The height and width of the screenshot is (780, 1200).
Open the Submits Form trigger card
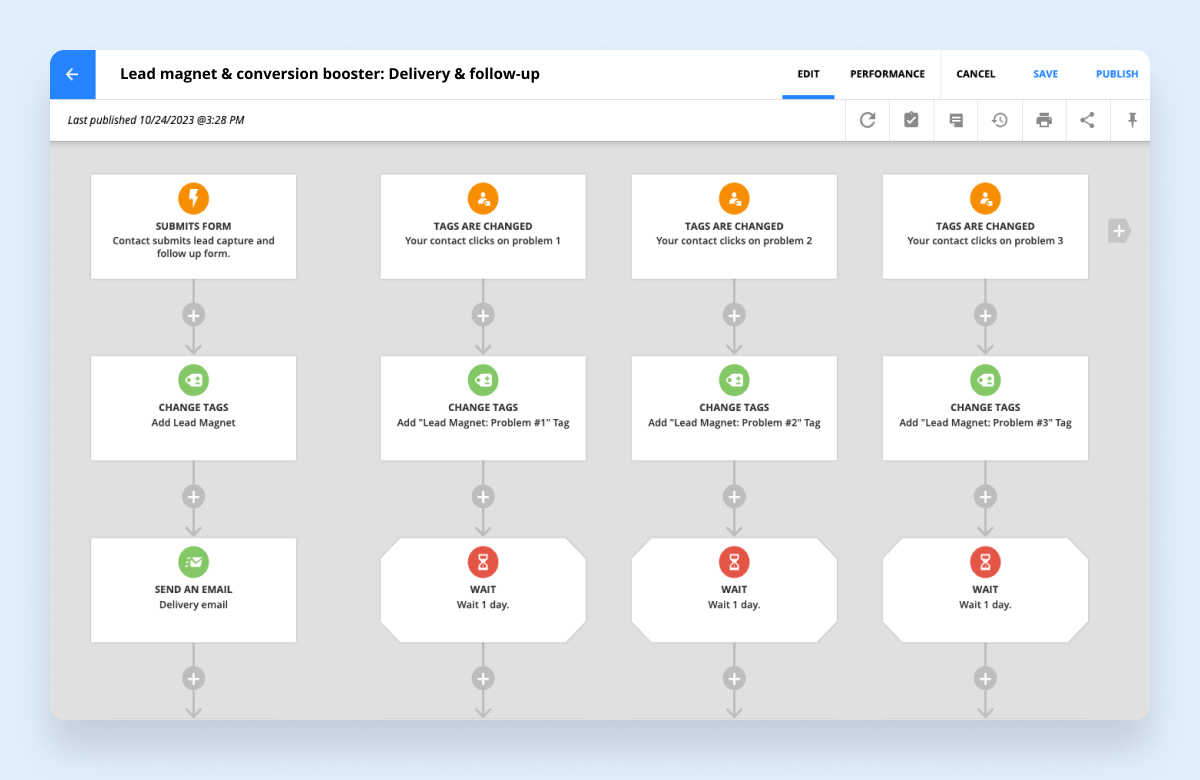click(x=194, y=227)
